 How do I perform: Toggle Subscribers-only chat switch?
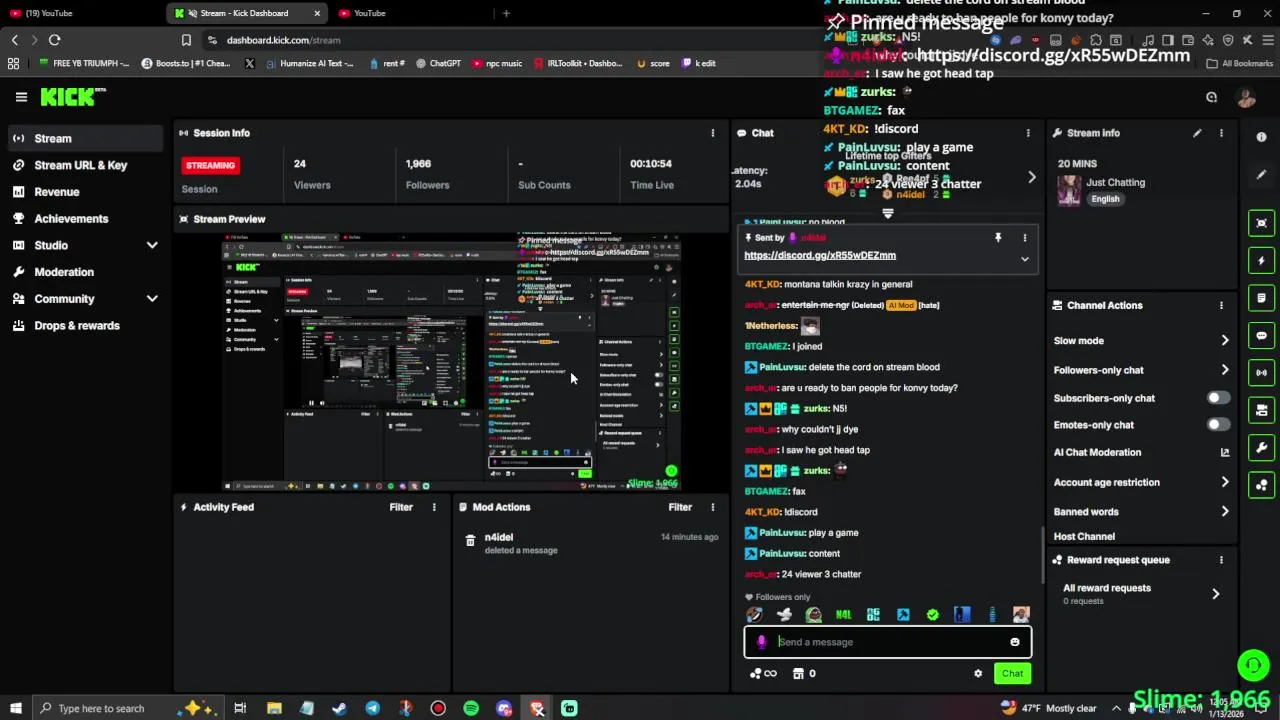(1217, 398)
